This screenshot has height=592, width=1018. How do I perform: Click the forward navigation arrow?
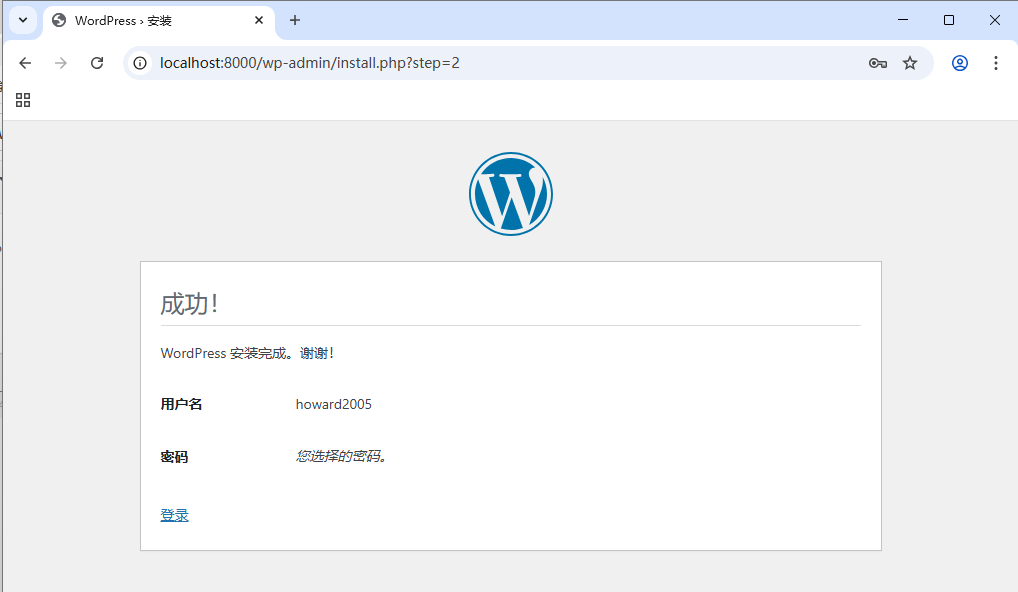point(60,63)
